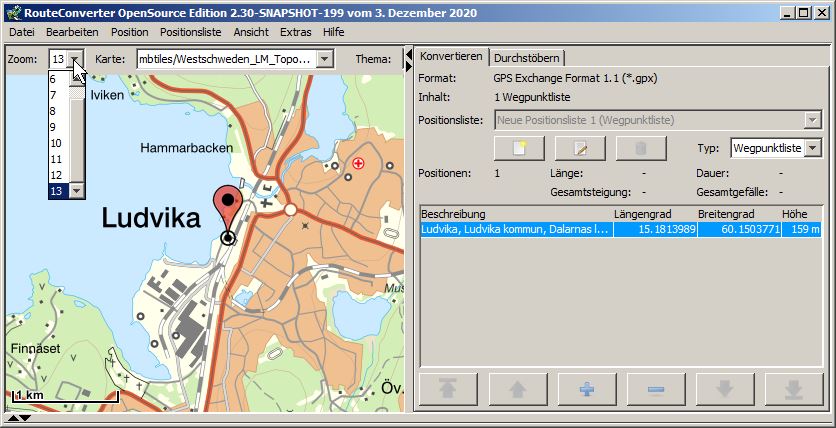836x428 pixels.
Task: Click the blue plus add position button
Action: 587,389
